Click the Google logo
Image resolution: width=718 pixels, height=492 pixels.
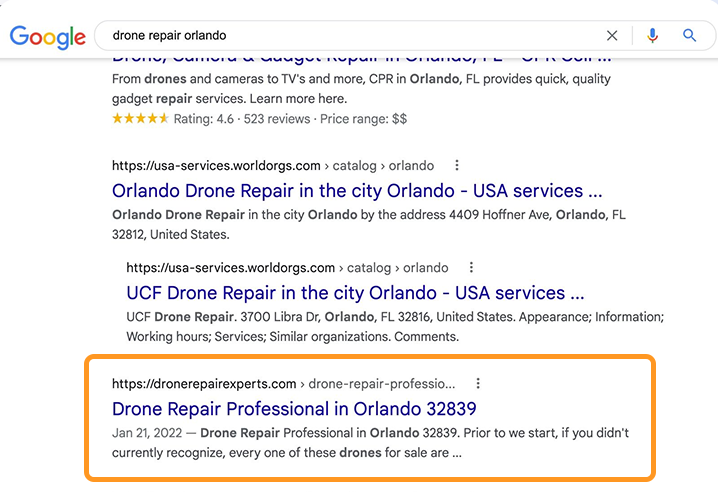tap(48, 37)
